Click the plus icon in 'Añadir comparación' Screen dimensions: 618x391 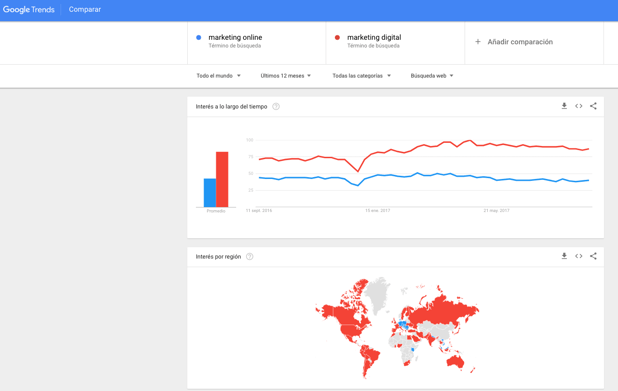[478, 41]
